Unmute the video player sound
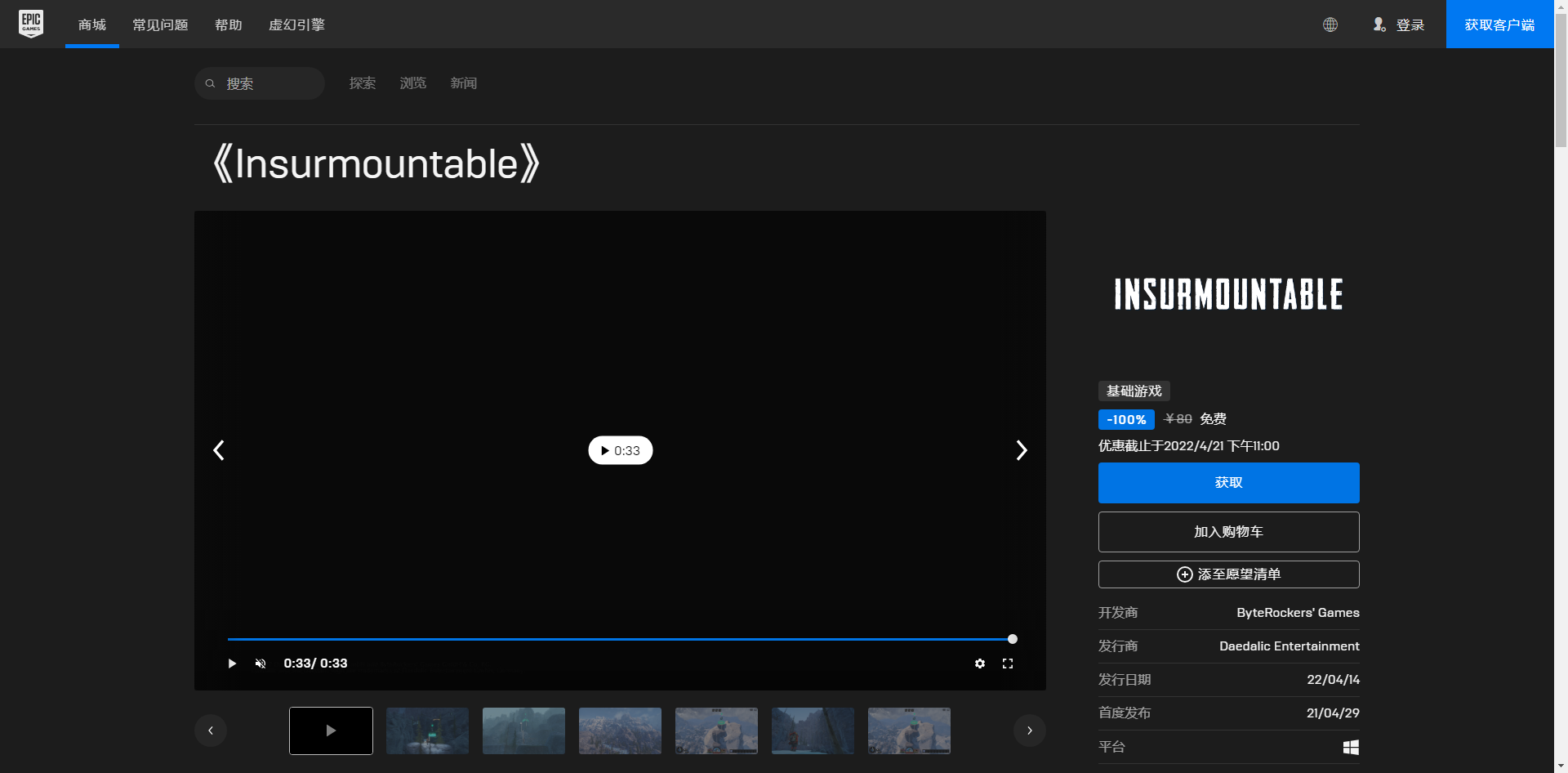Image resolution: width=1568 pixels, height=773 pixels. [x=261, y=664]
